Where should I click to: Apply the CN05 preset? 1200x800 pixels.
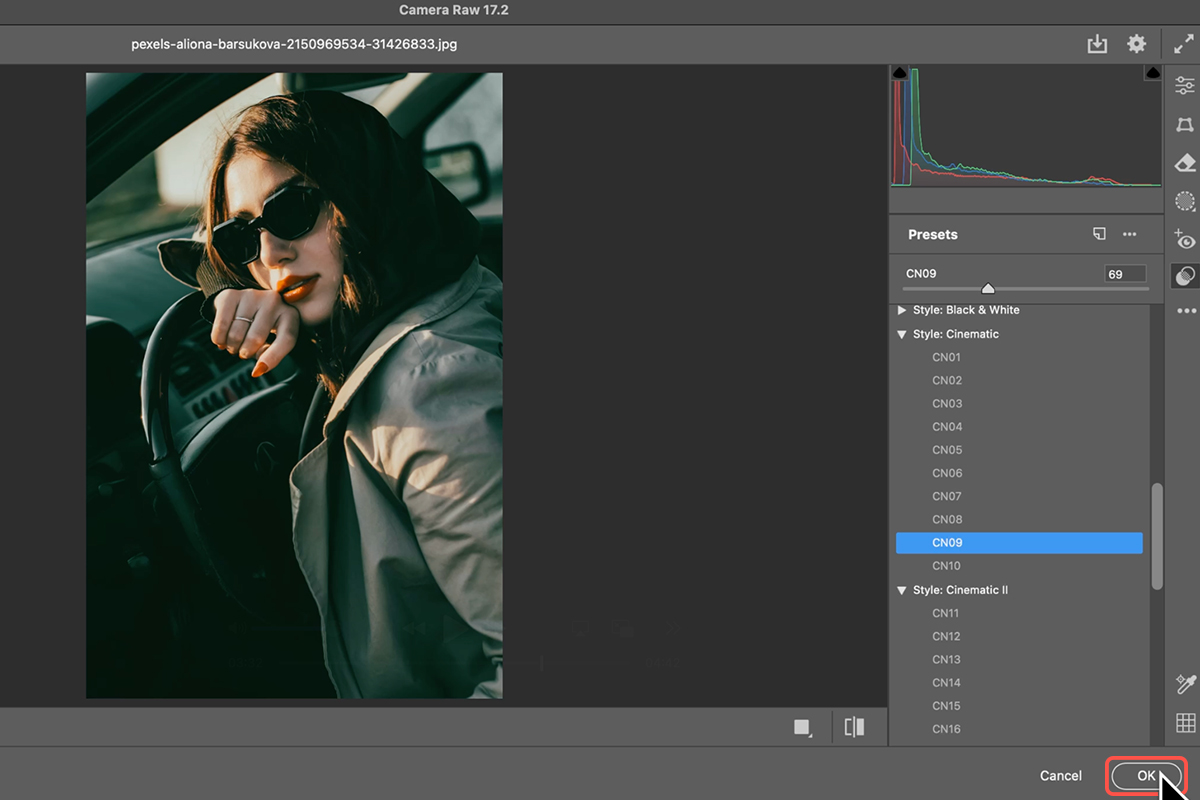947,450
